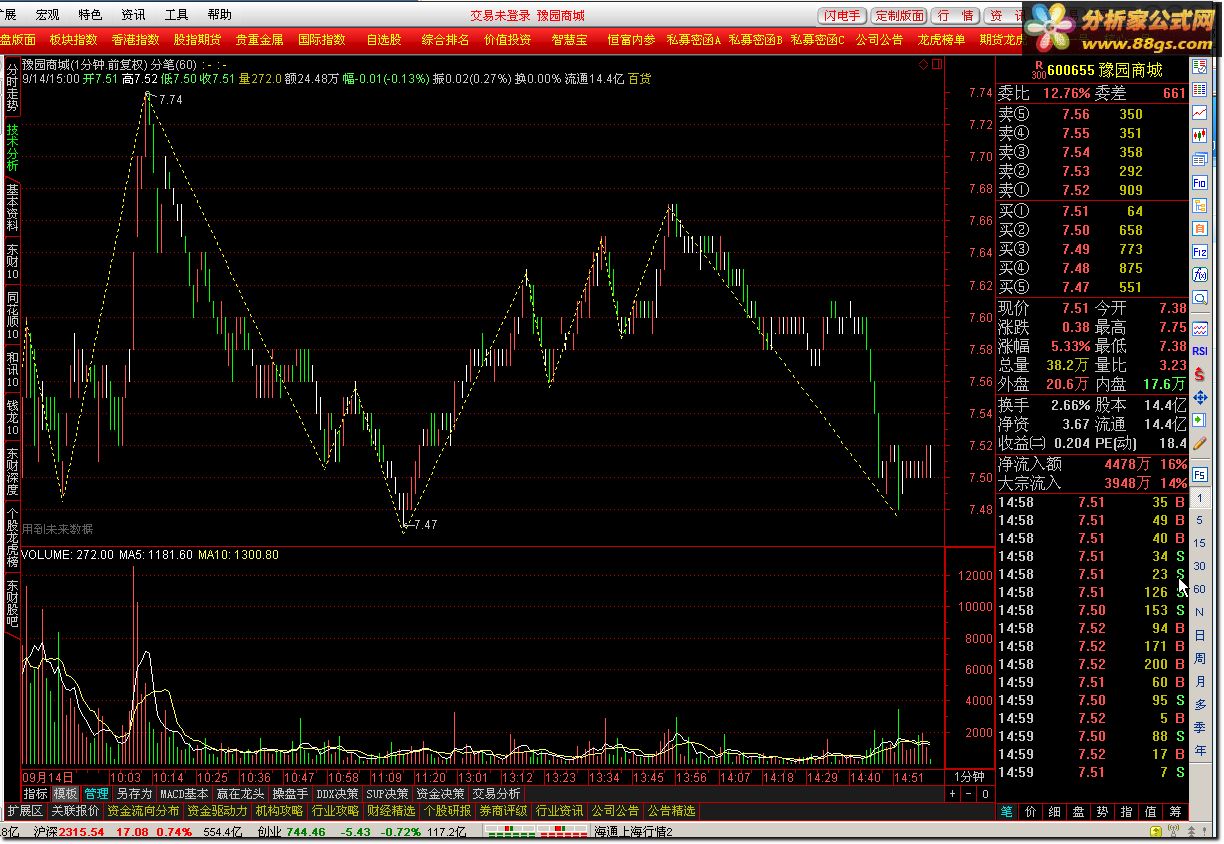Select the 交易分析 template tab

496,794
